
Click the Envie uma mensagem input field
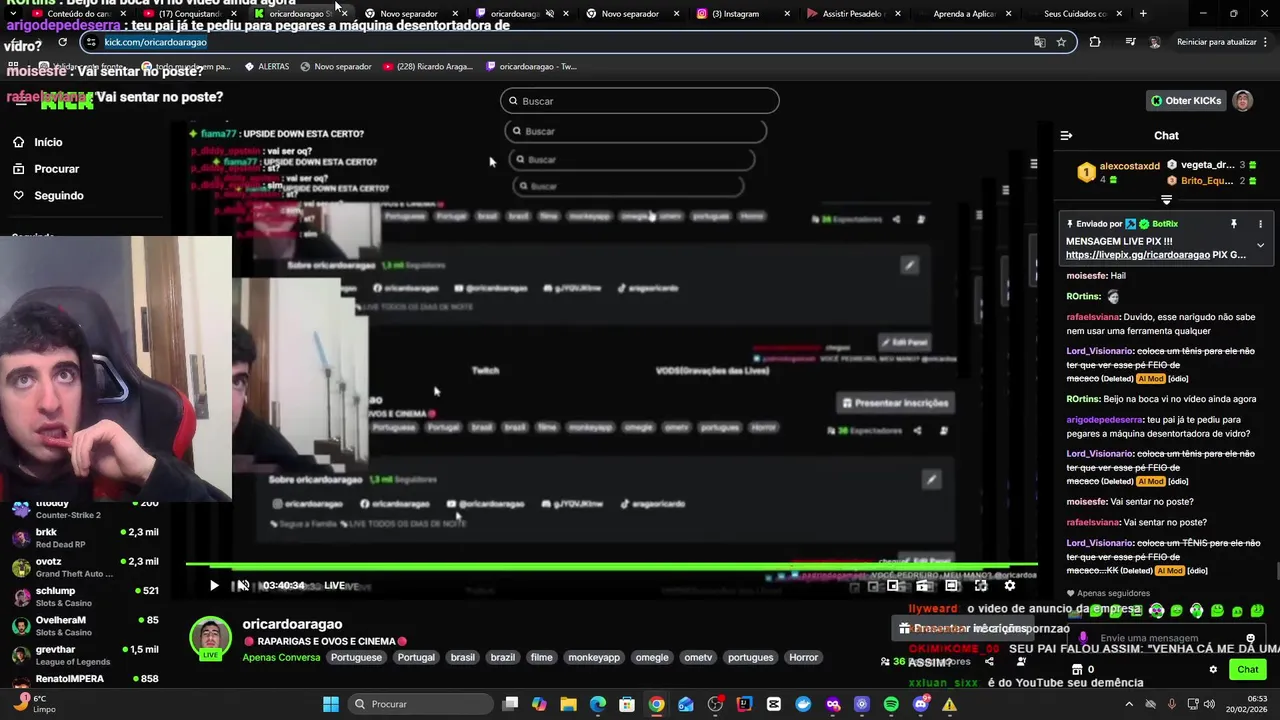pyautogui.click(x=1165, y=638)
